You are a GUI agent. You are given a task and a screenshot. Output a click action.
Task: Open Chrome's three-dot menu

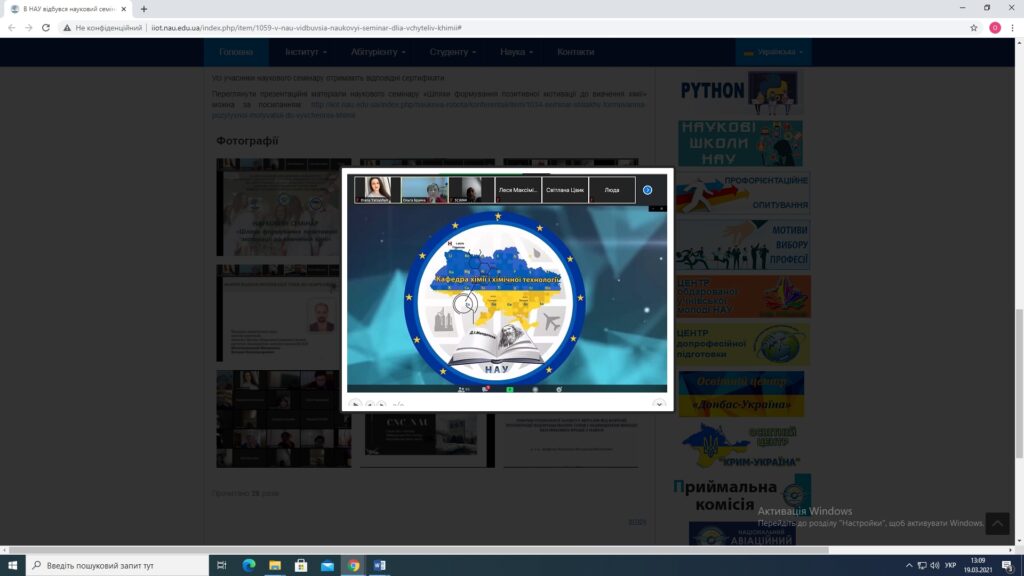pyautogui.click(x=1013, y=28)
